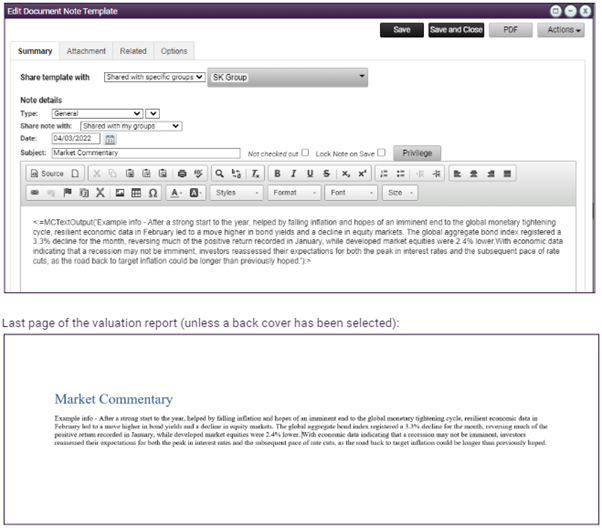The width and height of the screenshot is (602, 528).
Task: Insert a special character (Omega icon)
Action: point(153,192)
